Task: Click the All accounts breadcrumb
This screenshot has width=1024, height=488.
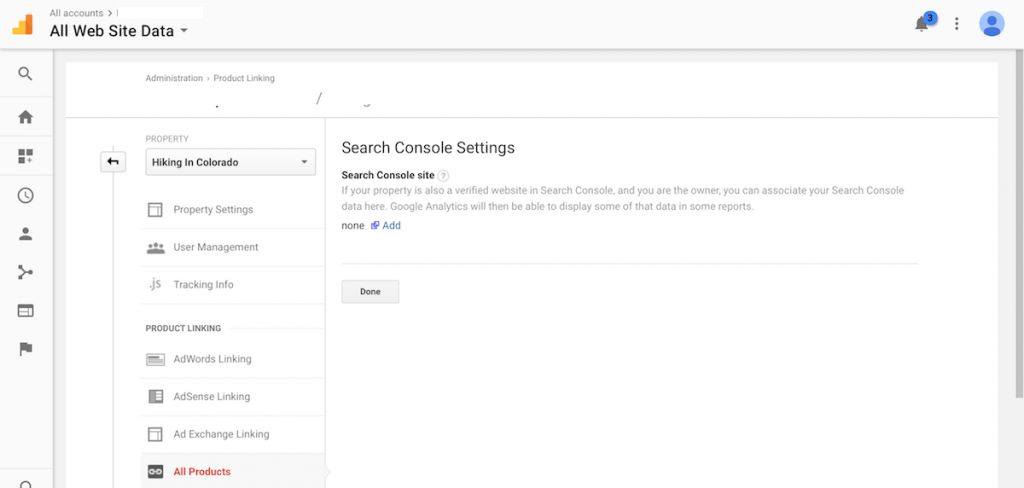Action: click(x=76, y=13)
